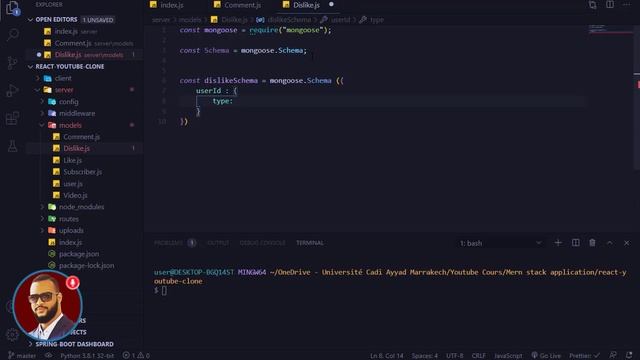Viewport: 640px width, 360px height.
Task: Maximize terminal panel with up chevron
Action: click(609, 243)
